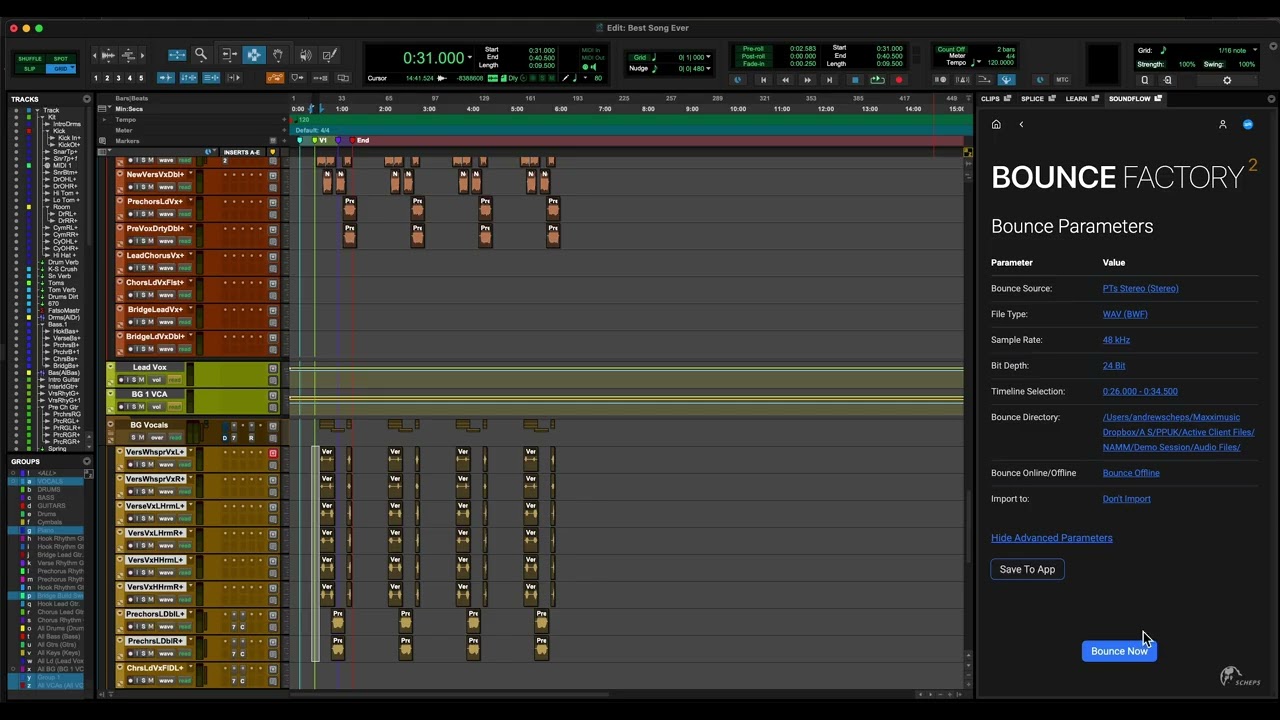Toggle the highlighted tempo conductor icon
1280x720 pixels.
click(x=1006, y=80)
